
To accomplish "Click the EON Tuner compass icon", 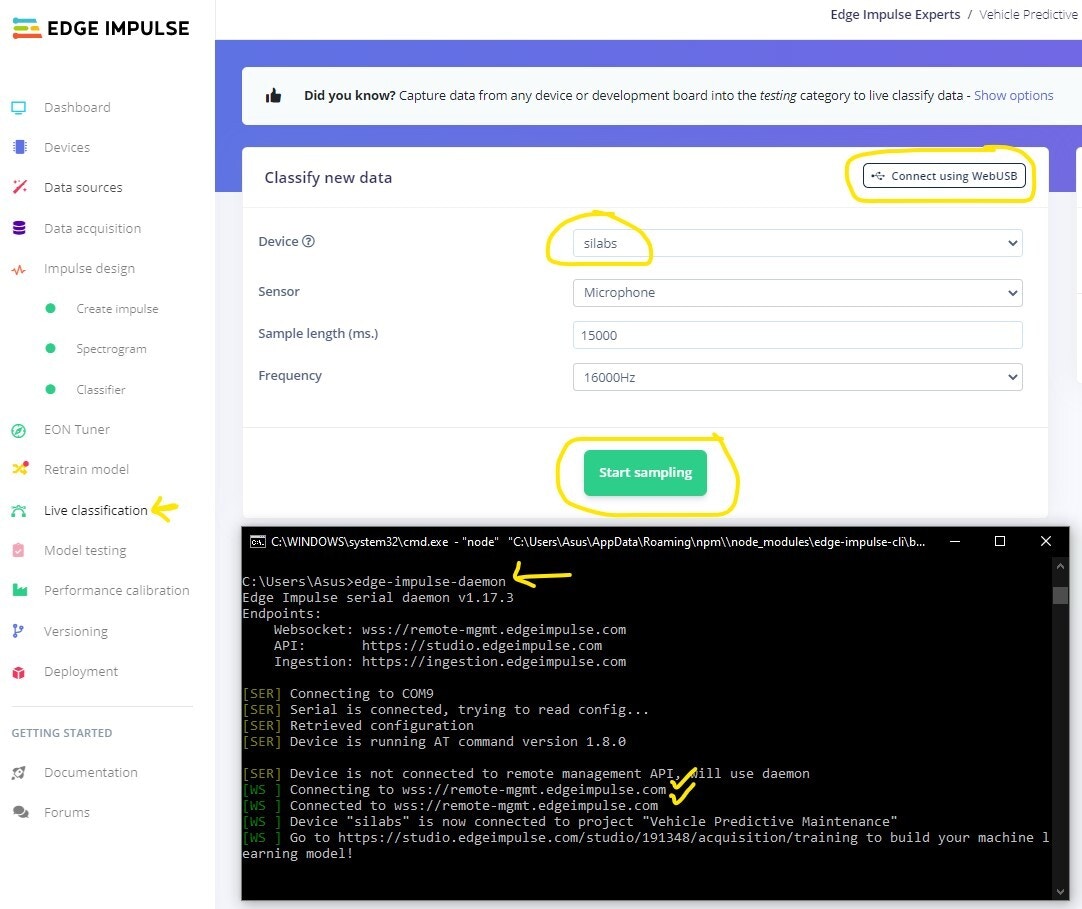I will pos(19,431).
